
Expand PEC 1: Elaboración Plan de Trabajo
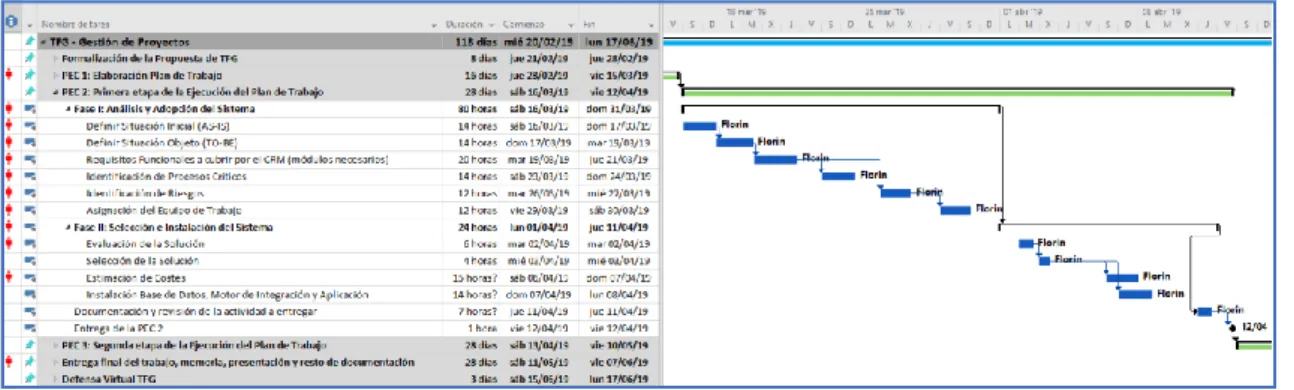[x=56, y=75]
